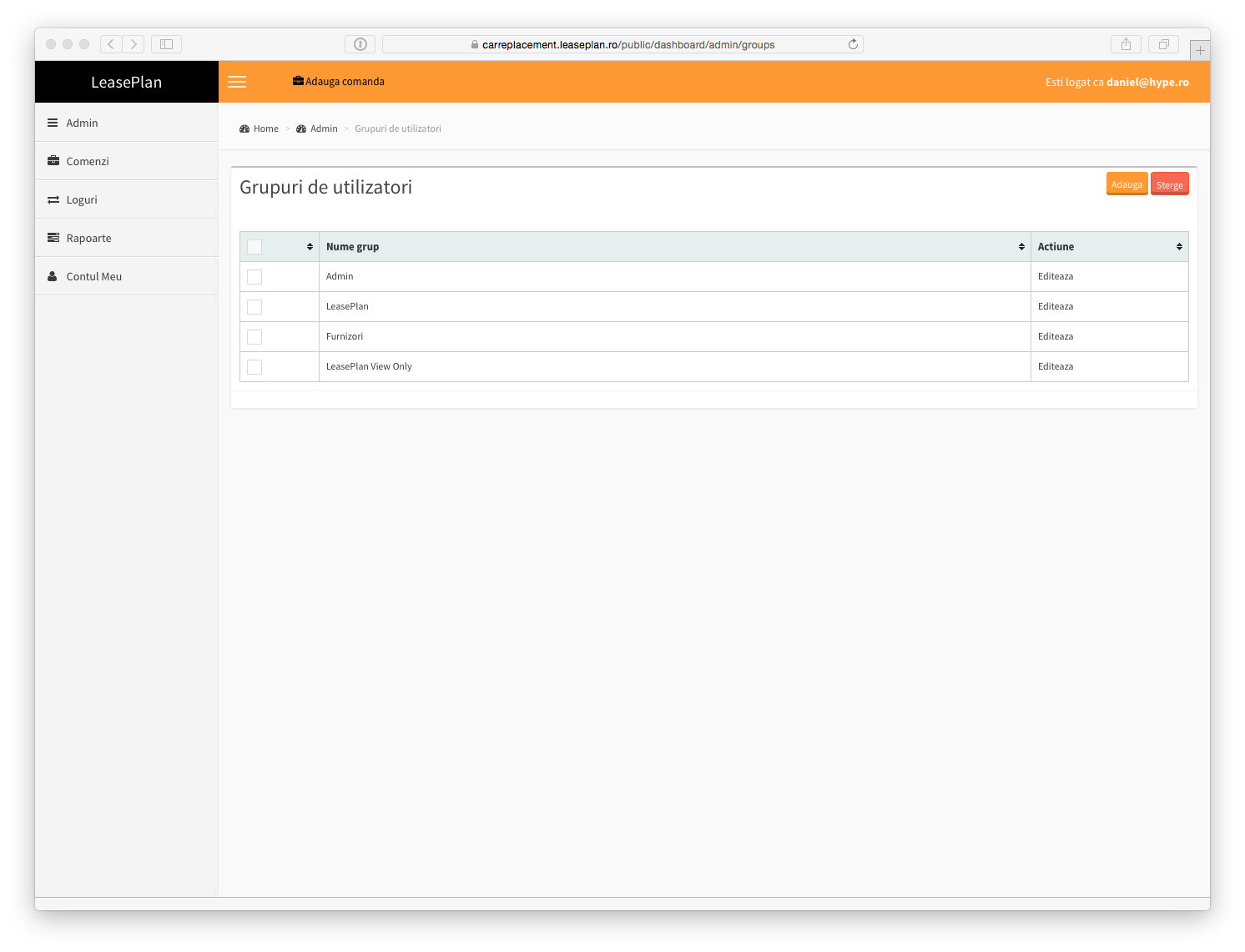Click Editeaza for the LeasePlan group
This screenshot has height=952, width=1245.
[x=1055, y=306]
